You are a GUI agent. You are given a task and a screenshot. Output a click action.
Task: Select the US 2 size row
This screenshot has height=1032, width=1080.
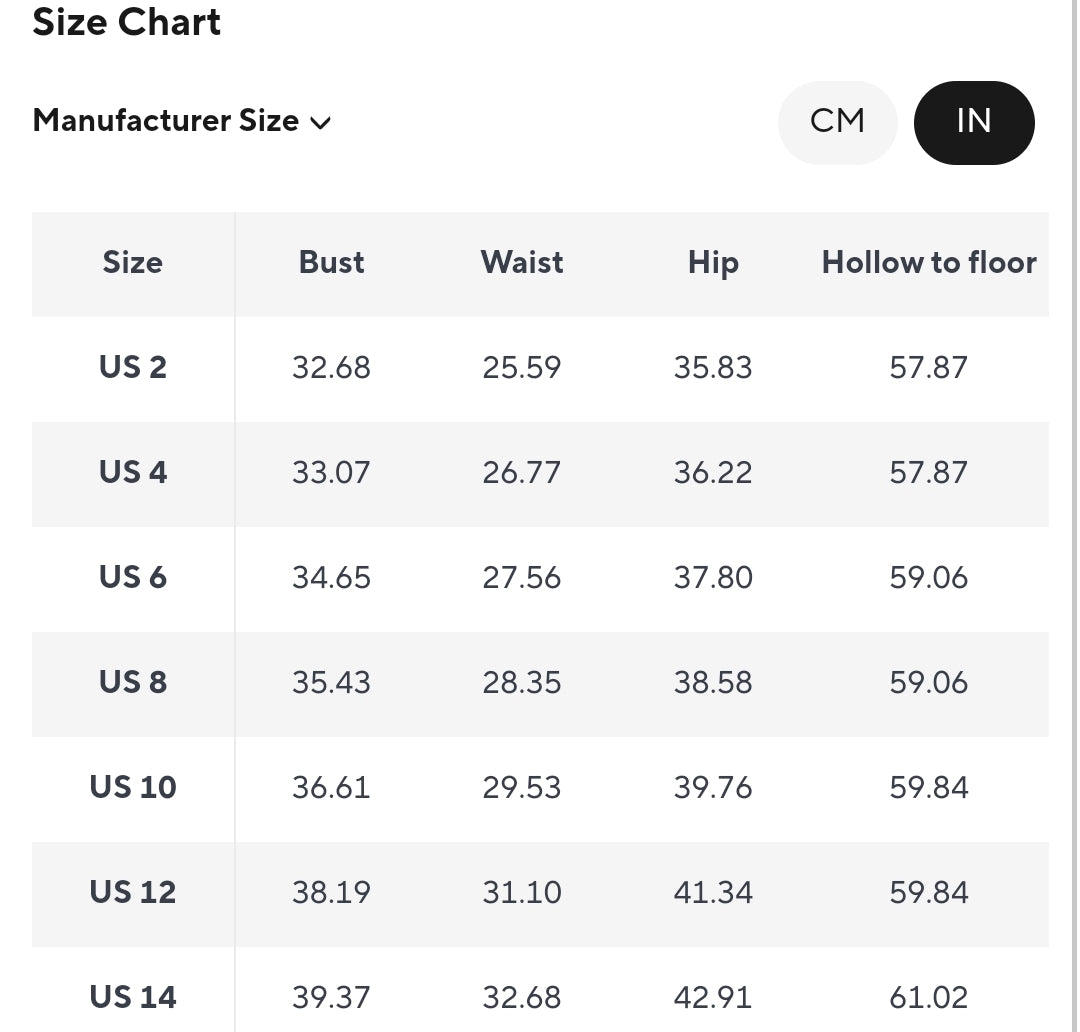click(x=132, y=368)
